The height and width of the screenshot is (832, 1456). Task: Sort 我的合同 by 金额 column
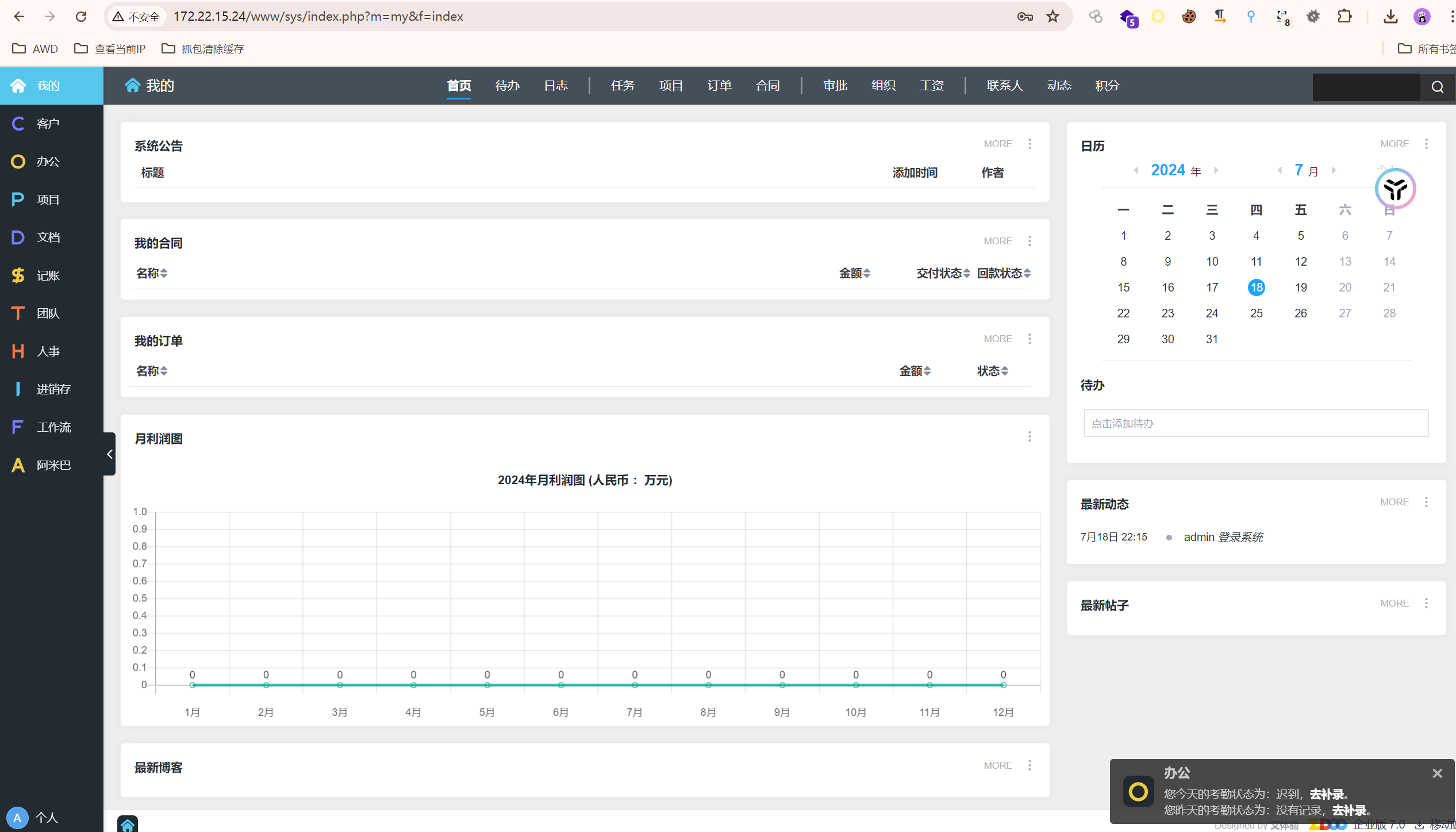click(x=854, y=273)
